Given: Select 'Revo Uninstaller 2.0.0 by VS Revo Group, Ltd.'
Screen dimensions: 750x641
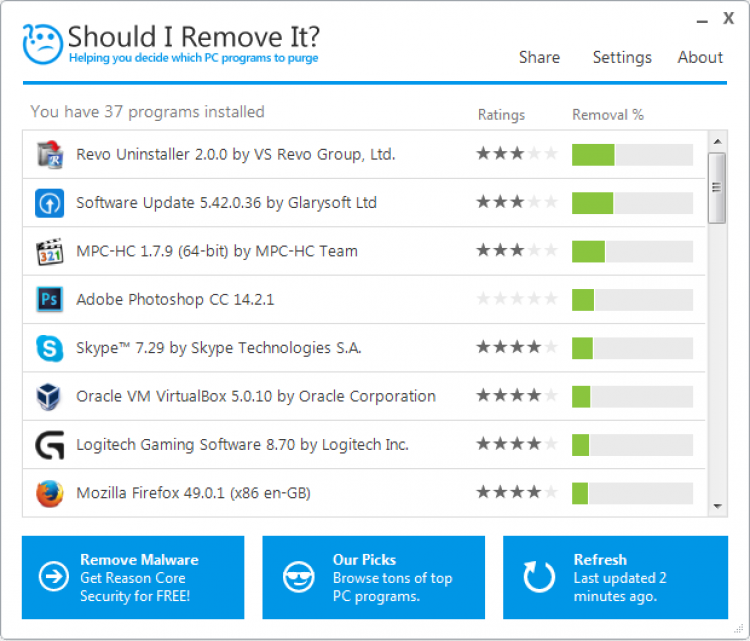Looking at the screenshot, I should pos(236,155).
